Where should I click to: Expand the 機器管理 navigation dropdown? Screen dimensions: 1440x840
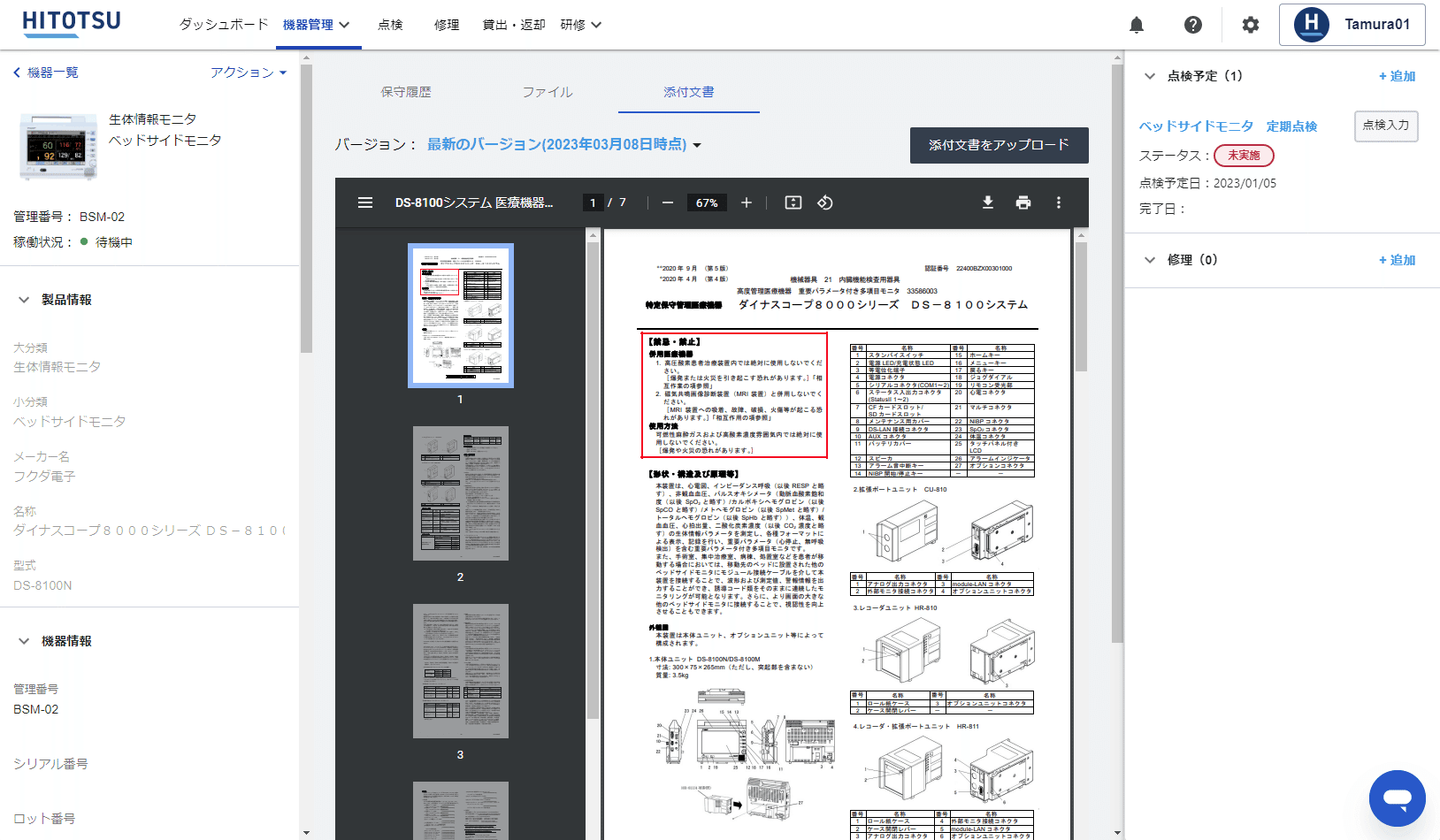pyautogui.click(x=318, y=25)
